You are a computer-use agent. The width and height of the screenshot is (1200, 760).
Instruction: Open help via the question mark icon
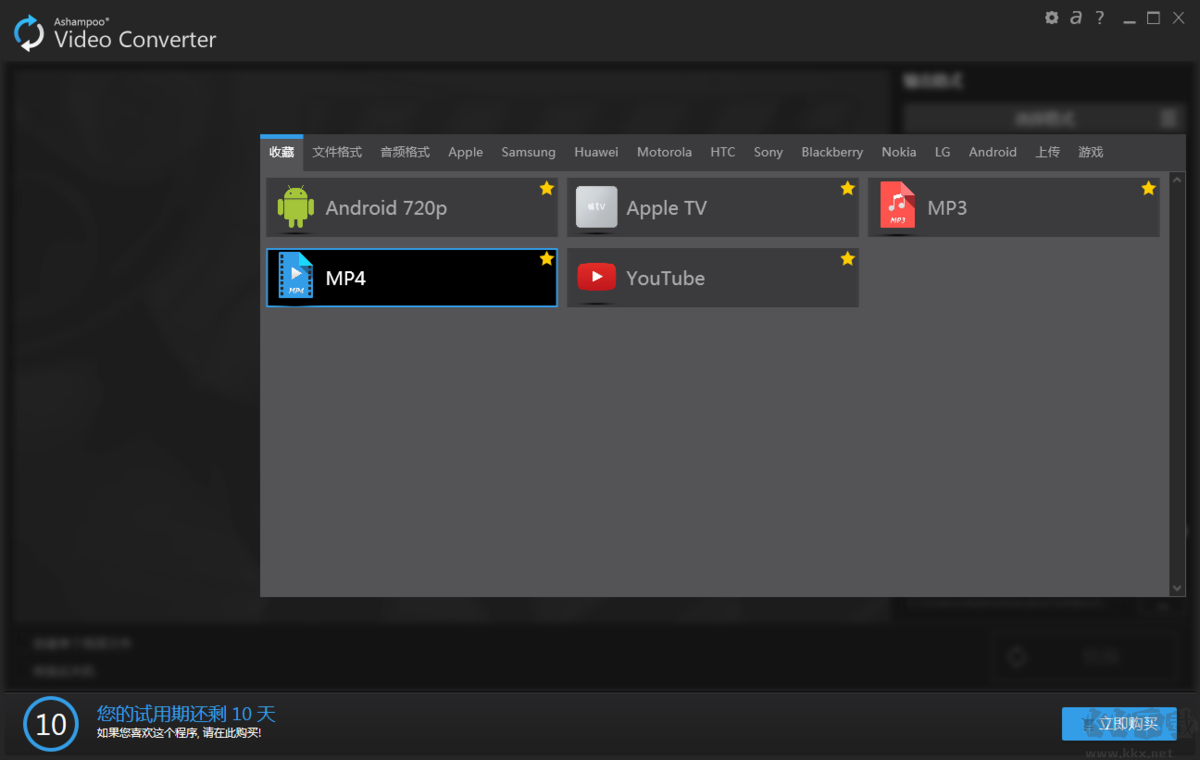1100,18
